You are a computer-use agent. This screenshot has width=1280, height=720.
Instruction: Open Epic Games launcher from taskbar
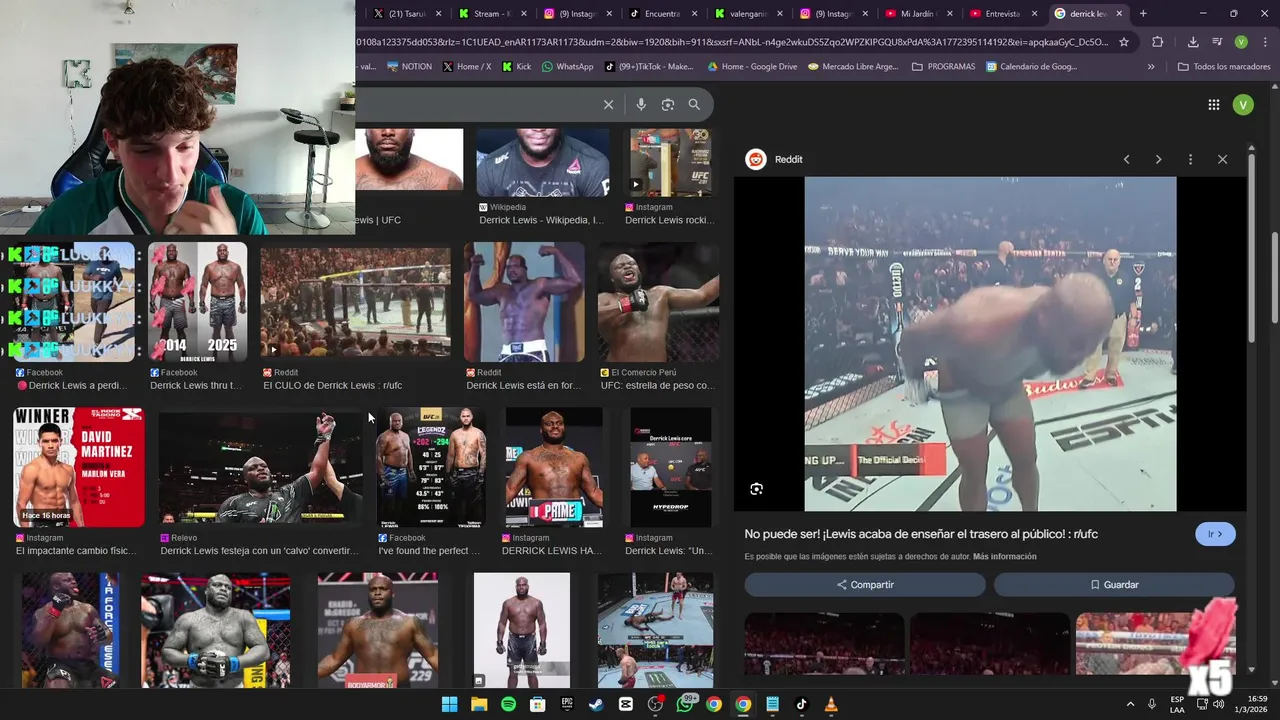click(567, 704)
